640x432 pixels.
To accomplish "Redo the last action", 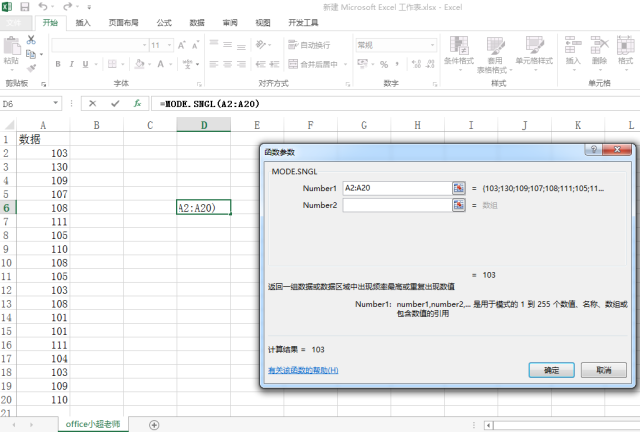I will point(67,7).
